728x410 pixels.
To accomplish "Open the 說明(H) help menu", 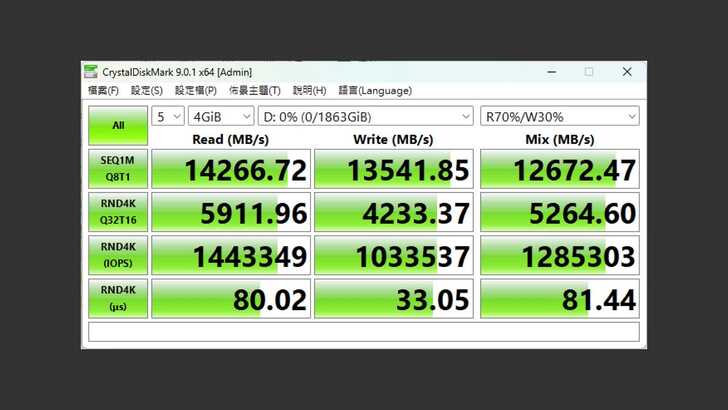I will pyautogui.click(x=309, y=91).
